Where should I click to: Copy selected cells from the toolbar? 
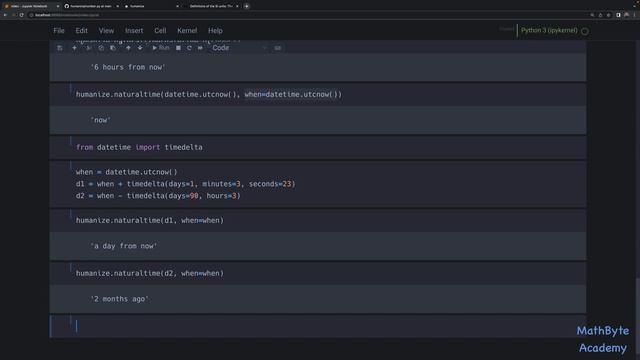(101, 48)
